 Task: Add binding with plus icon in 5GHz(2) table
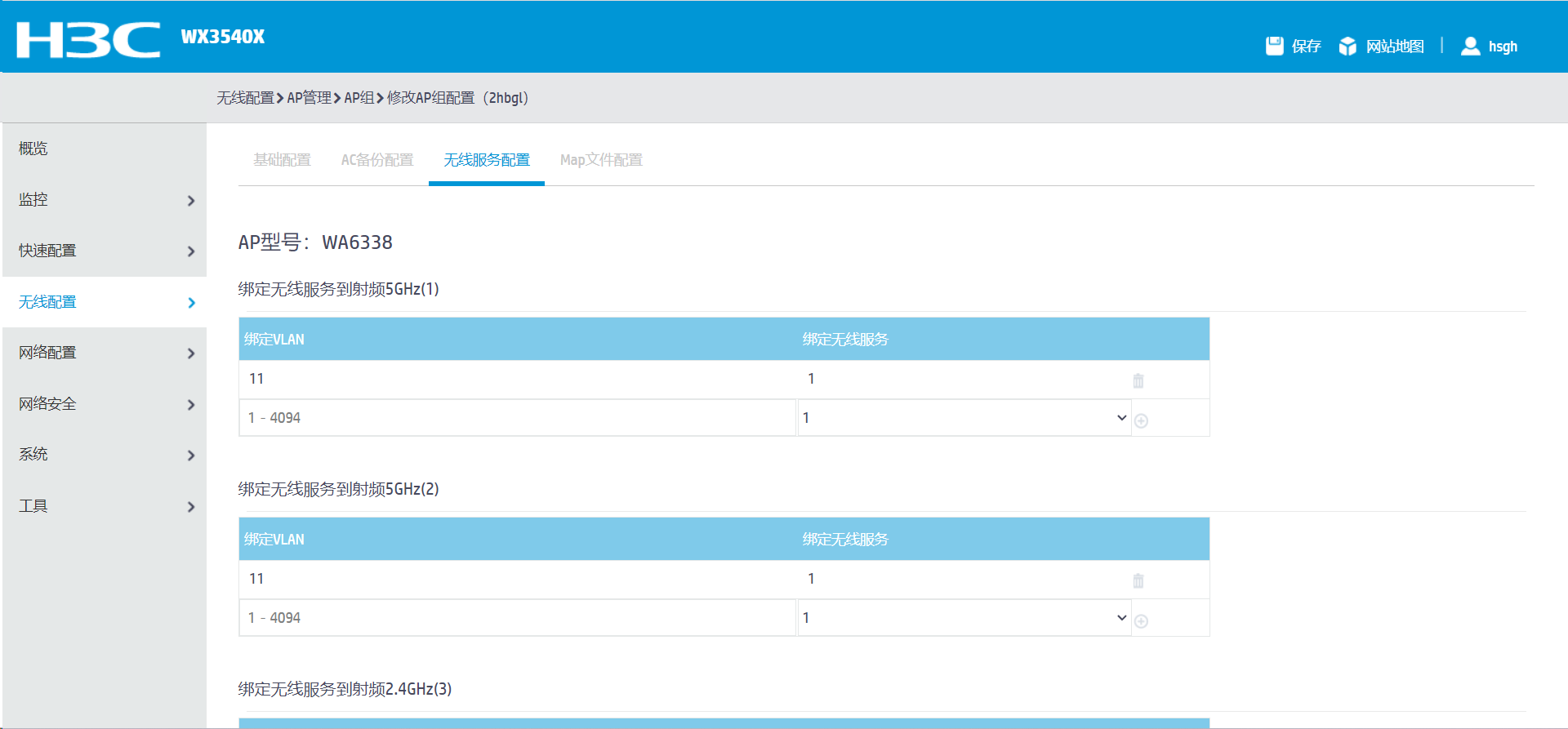pos(1142,620)
